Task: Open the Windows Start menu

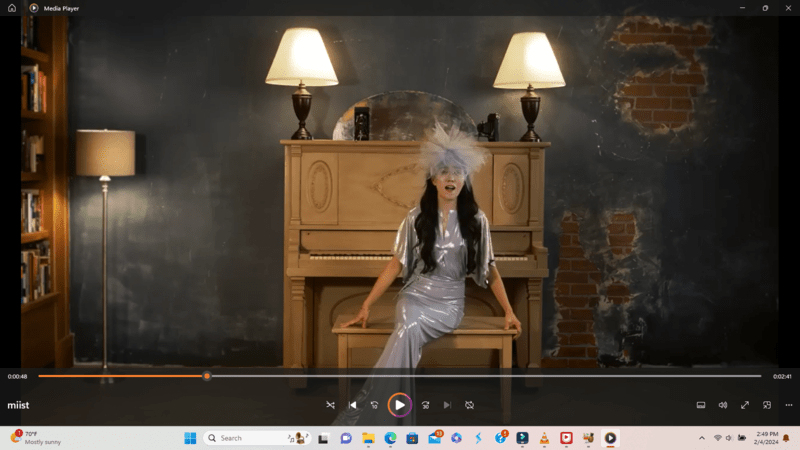Action: 190,438
